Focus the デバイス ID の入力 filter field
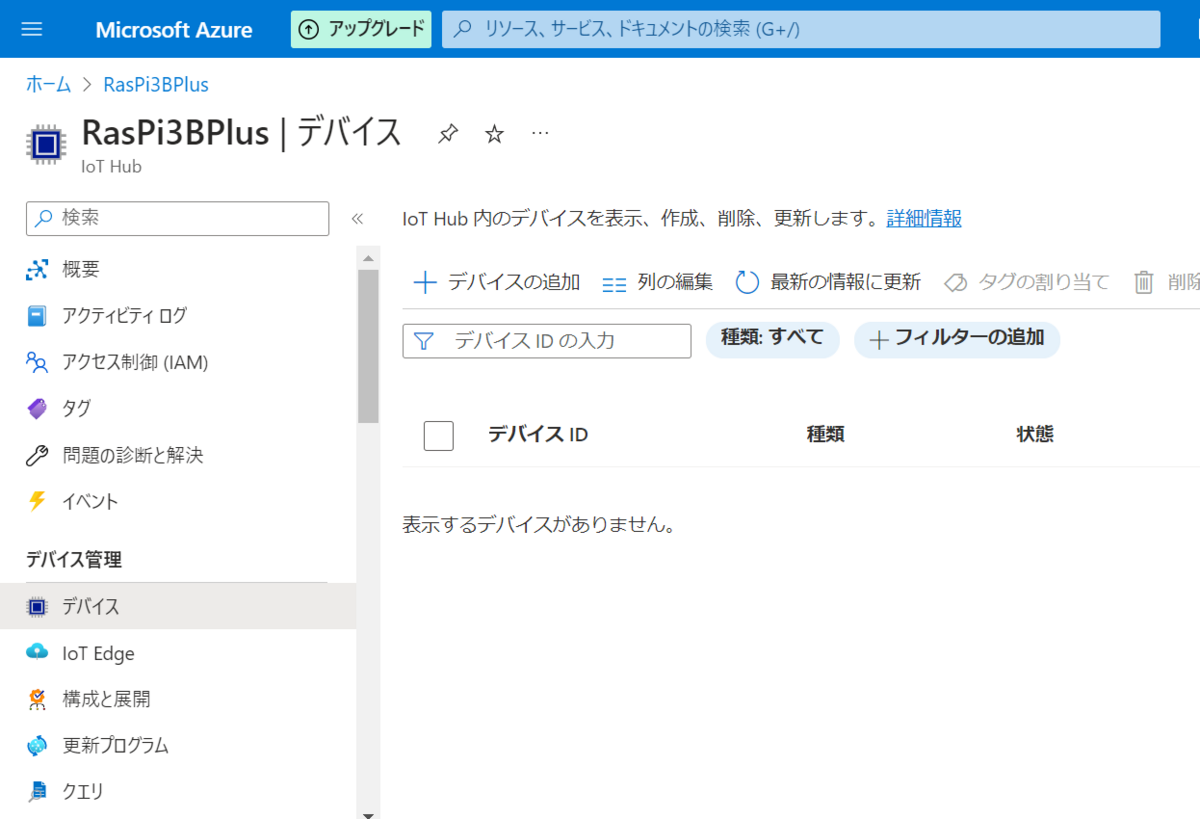 pos(547,341)
